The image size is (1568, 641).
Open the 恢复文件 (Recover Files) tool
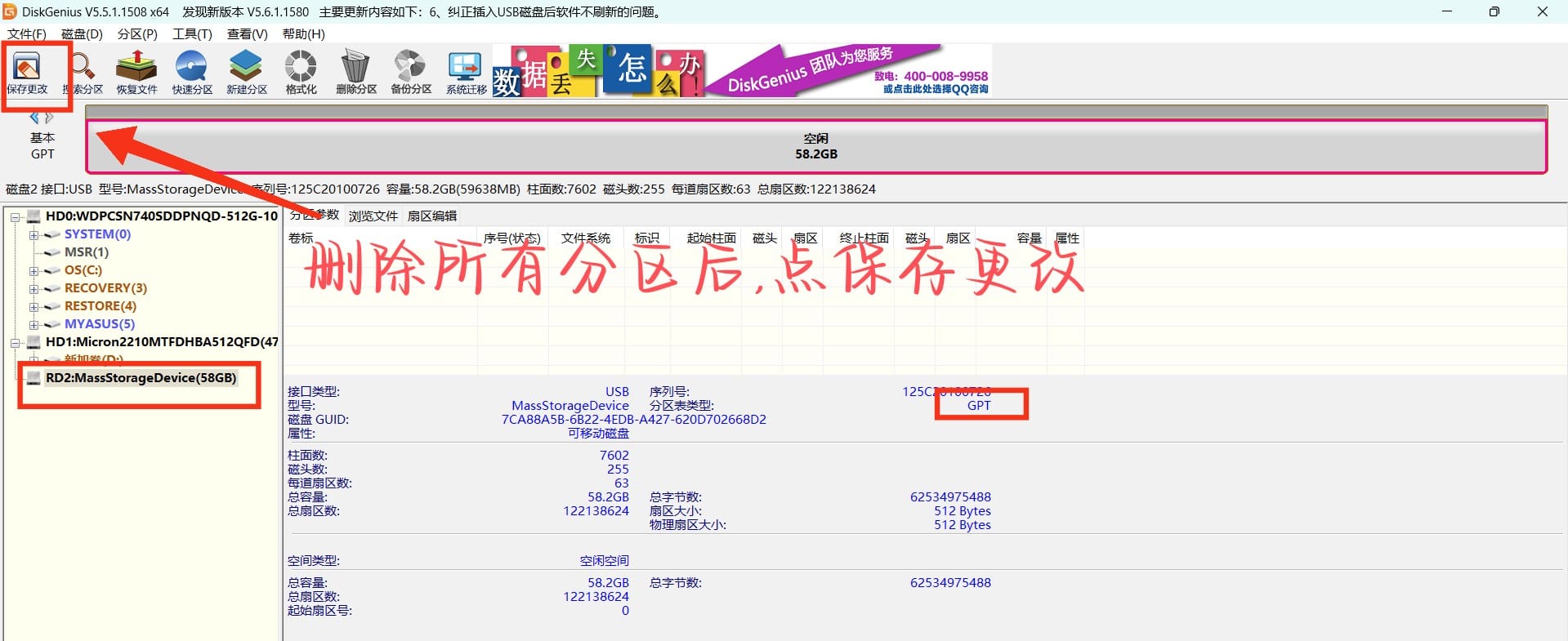[x=136, y=72]
